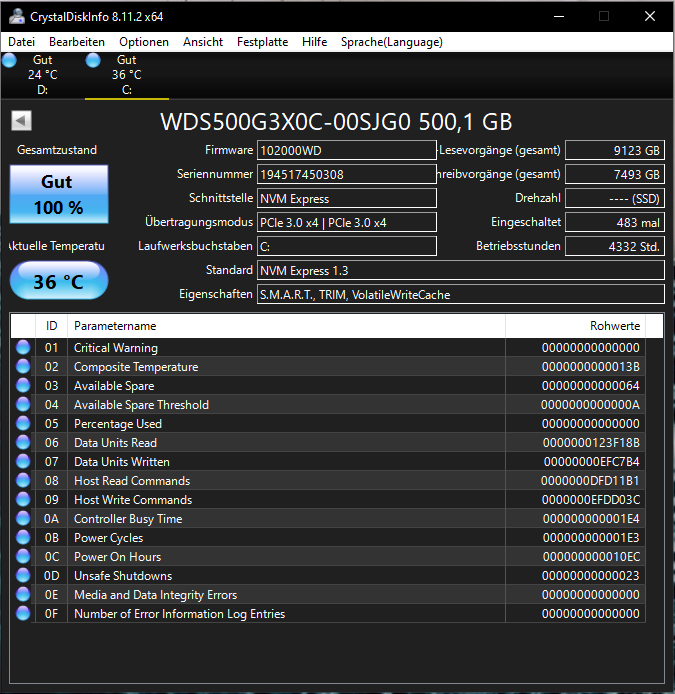Open the Festplatte menu
Screen dimensions: 675x694
click(262, 42)
